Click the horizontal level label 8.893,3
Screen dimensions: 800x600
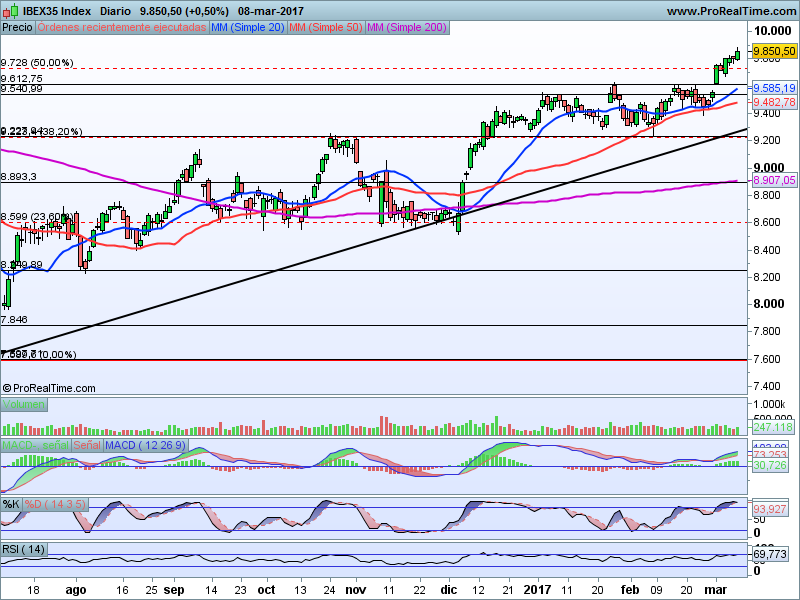pyautogui.click(x=18, y=177)
